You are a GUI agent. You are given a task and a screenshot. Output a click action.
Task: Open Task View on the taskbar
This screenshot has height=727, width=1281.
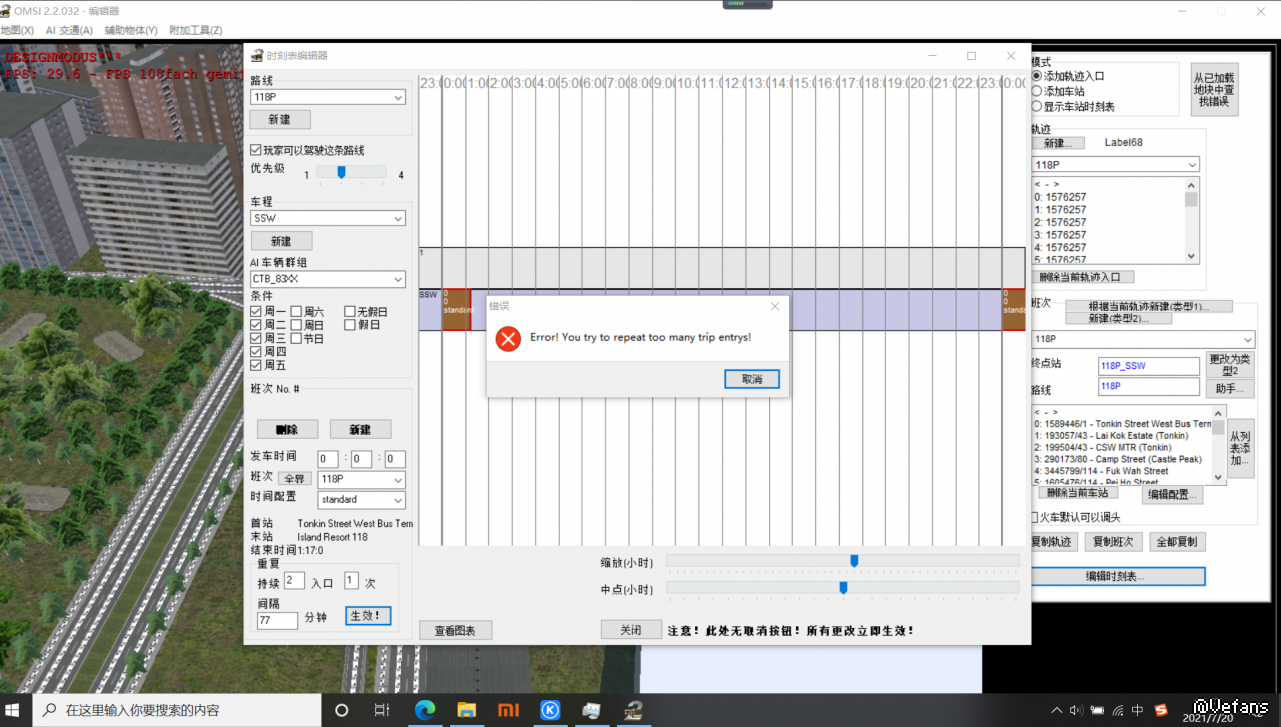coord(382,710)
